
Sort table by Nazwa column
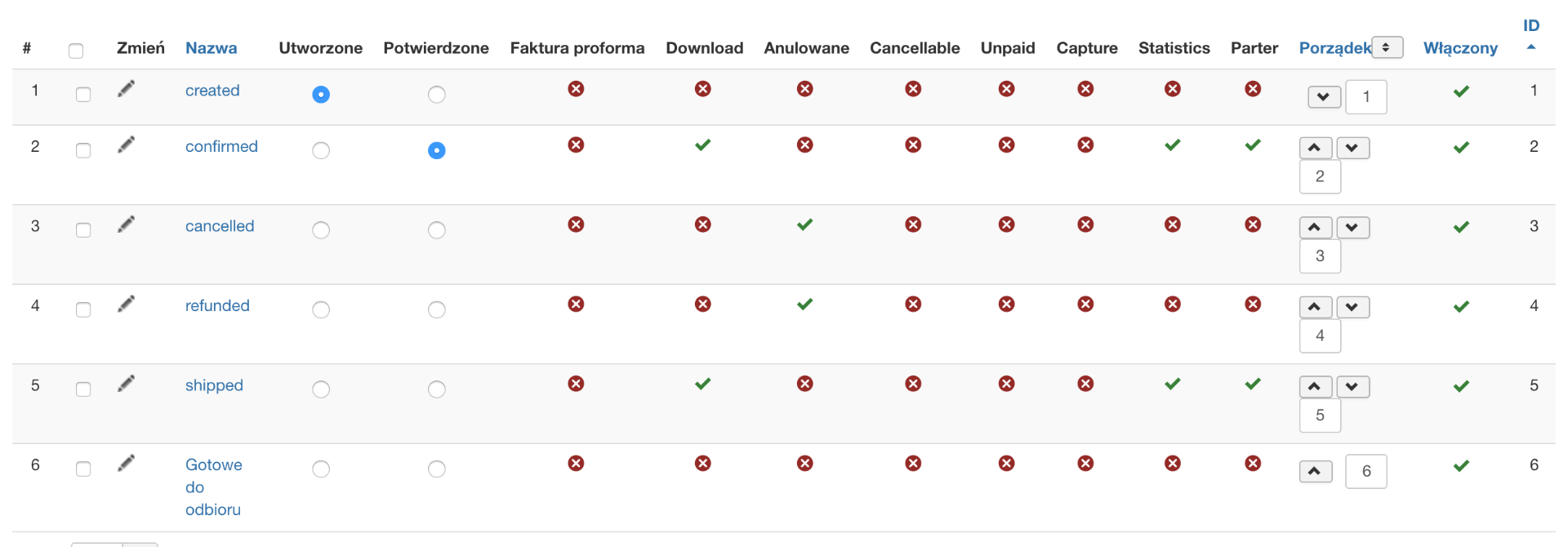(x=211, y=48)
